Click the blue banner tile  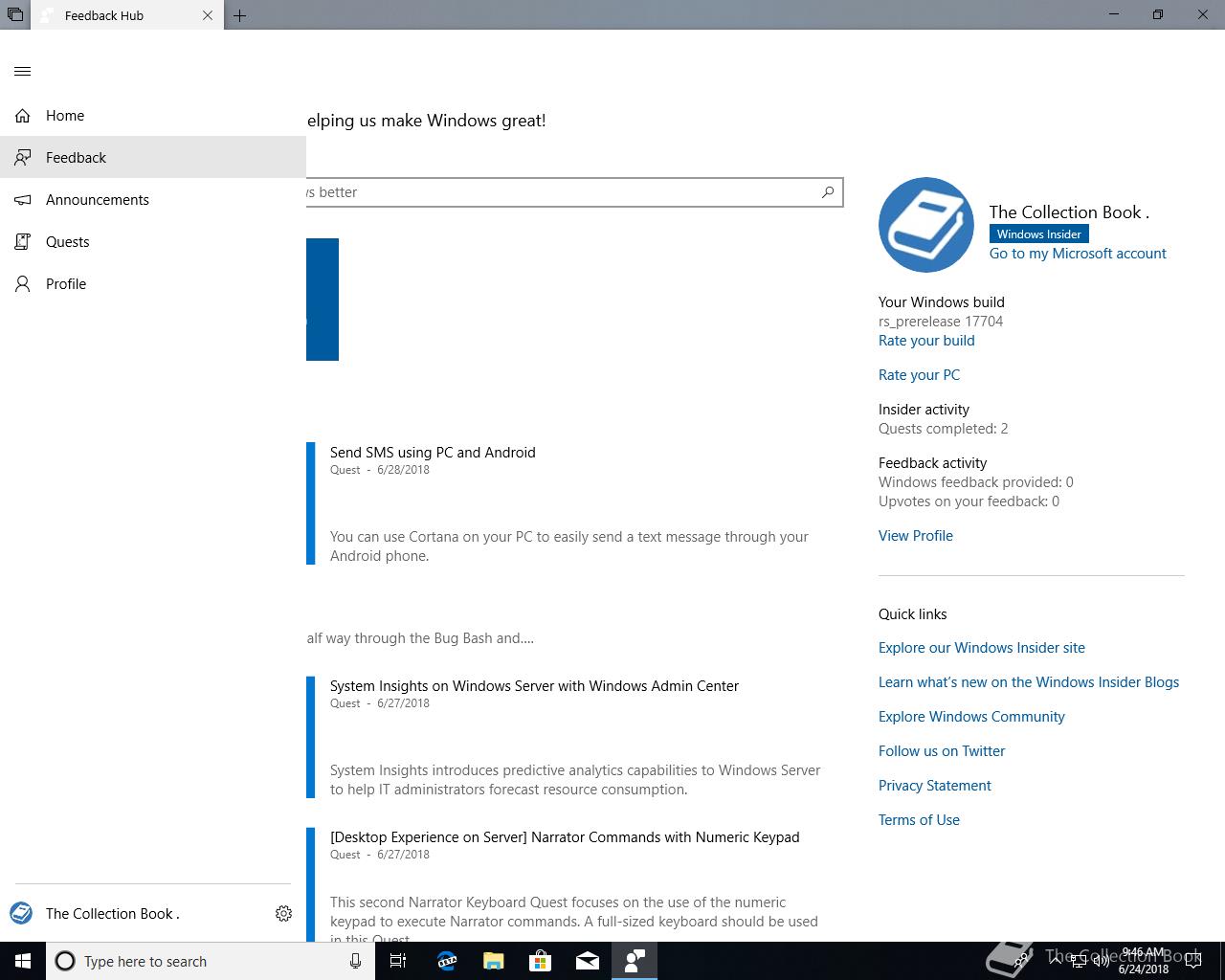(x=323, y=300)
